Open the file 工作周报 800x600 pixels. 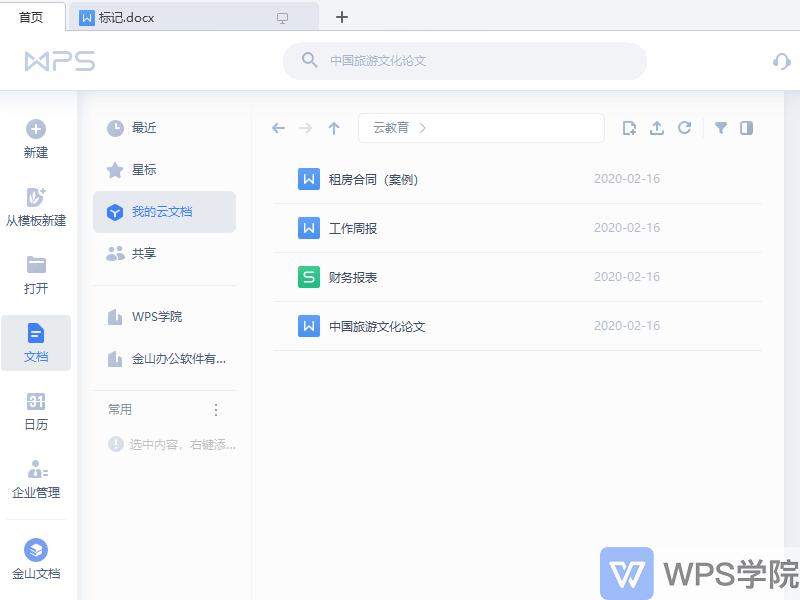pos(518,228)
